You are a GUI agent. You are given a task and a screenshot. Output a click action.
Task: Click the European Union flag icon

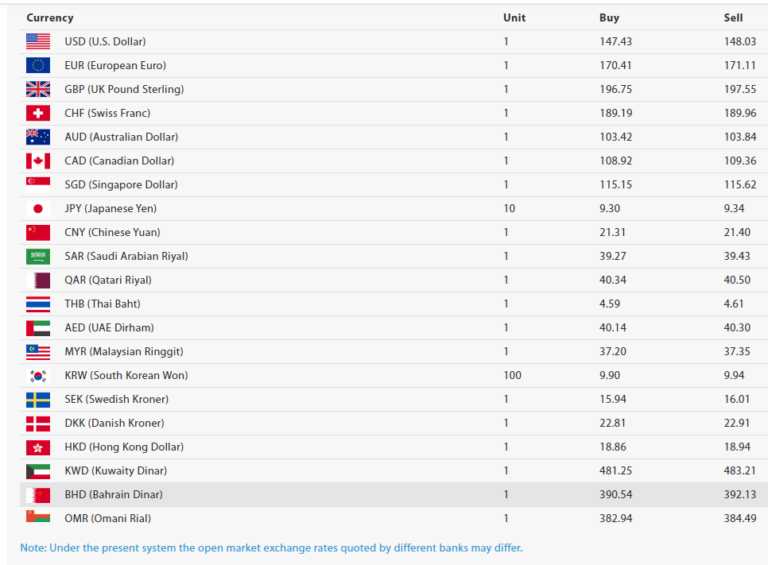pyautogui.click(x=38, y=65)
